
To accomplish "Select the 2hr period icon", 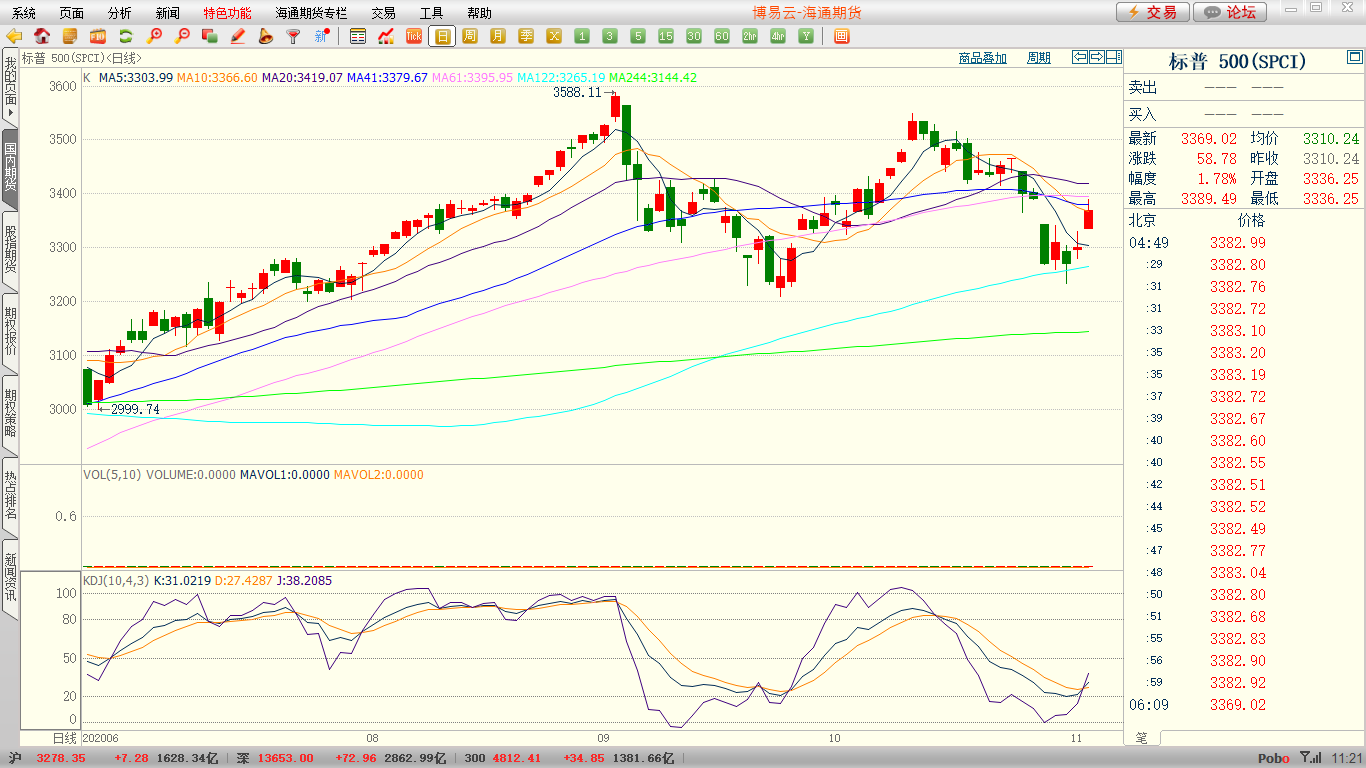I will (x=750, y=36).
